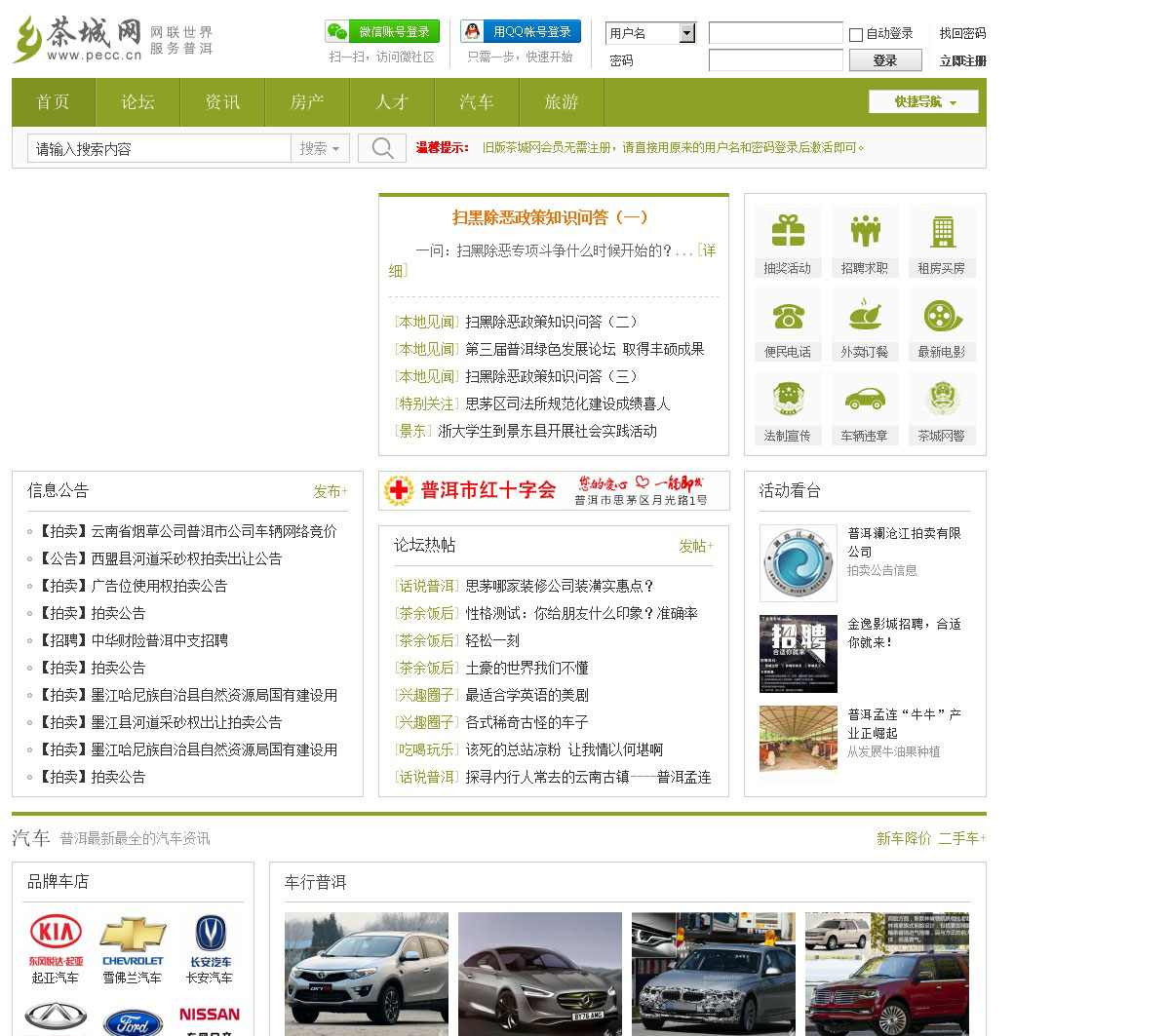Go to the 论坛 navigation tab
This screenshot has width=1170, height=1036.
(137, 102)
